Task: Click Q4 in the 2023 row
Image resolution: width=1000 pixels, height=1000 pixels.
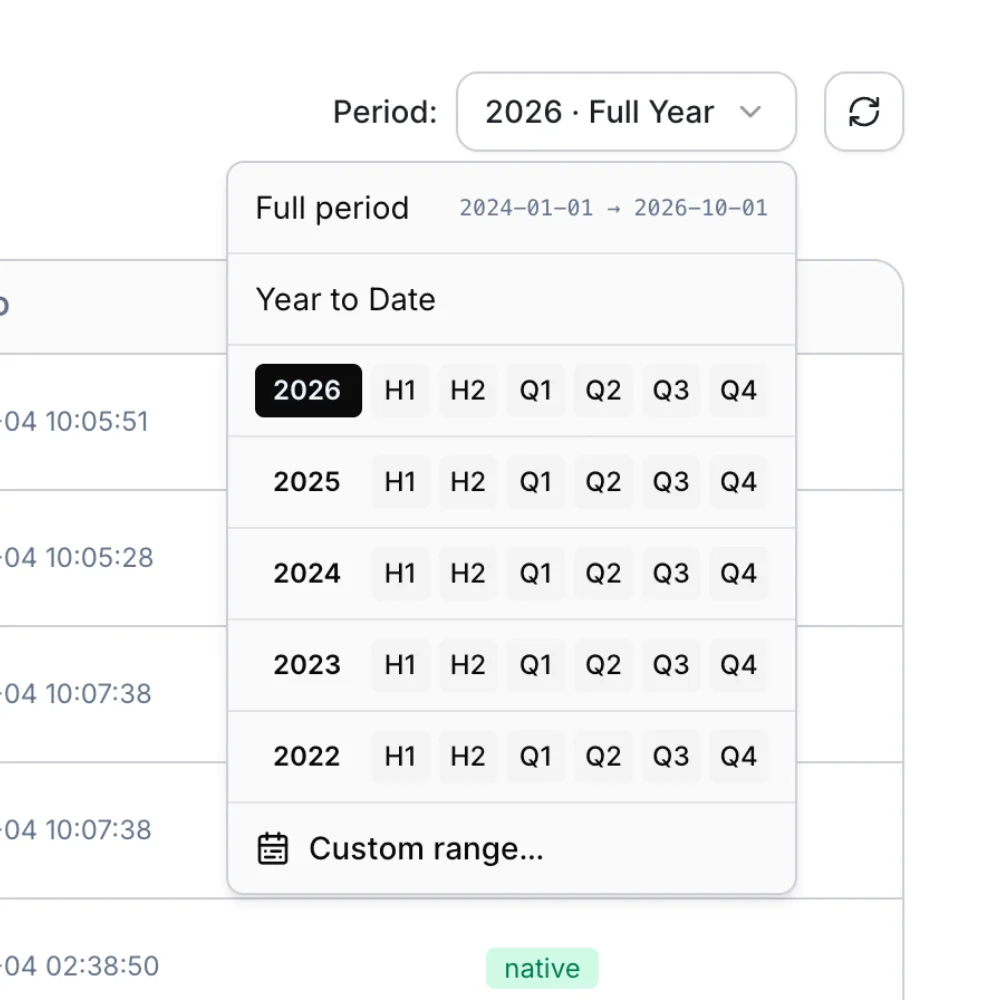Action: pyautogui.click(x=739, y=665)
